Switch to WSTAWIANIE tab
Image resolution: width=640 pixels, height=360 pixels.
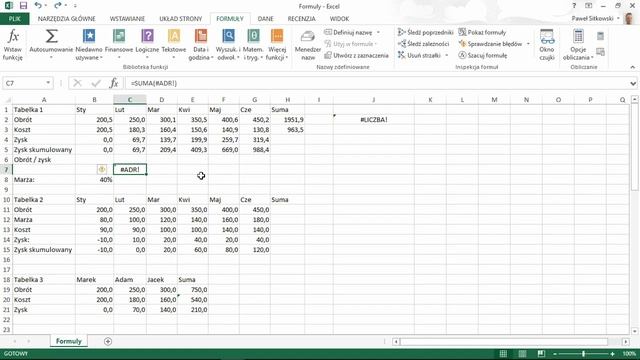[127, 19]
